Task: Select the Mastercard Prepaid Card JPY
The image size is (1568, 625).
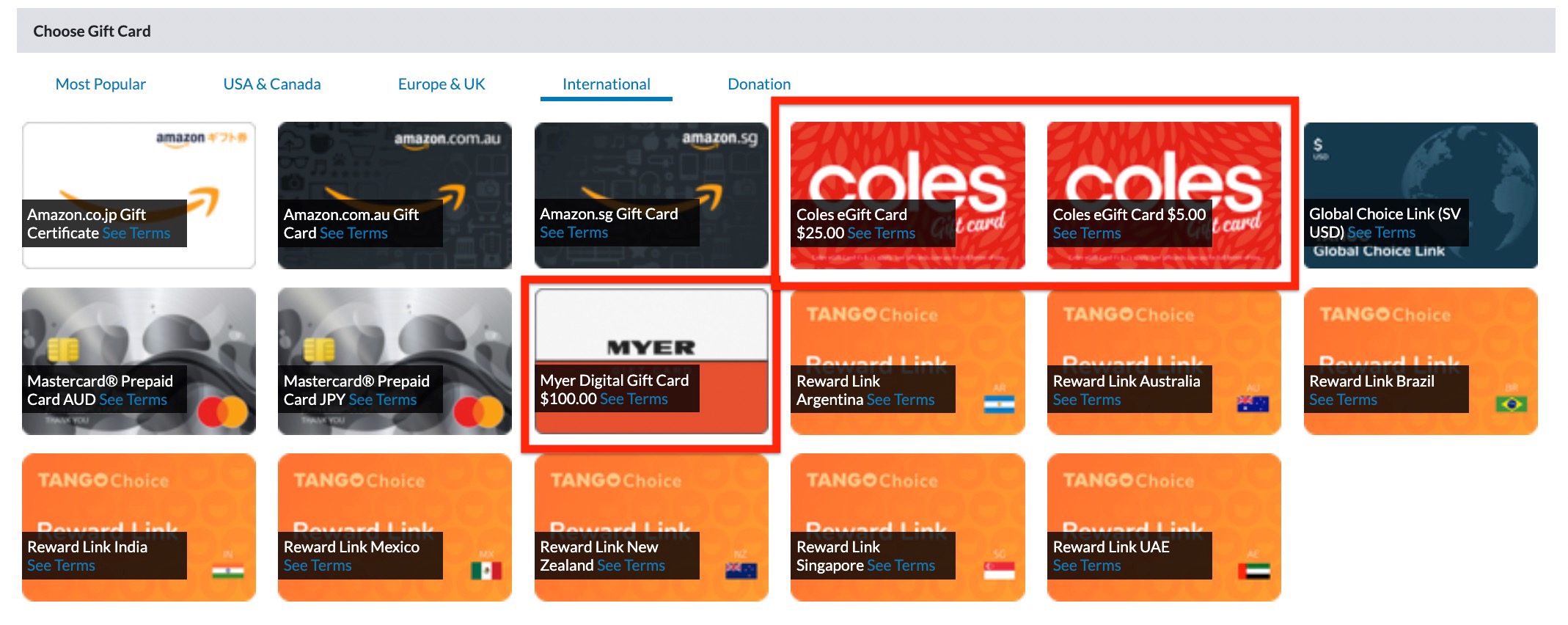Action: (x=395, y=361)
